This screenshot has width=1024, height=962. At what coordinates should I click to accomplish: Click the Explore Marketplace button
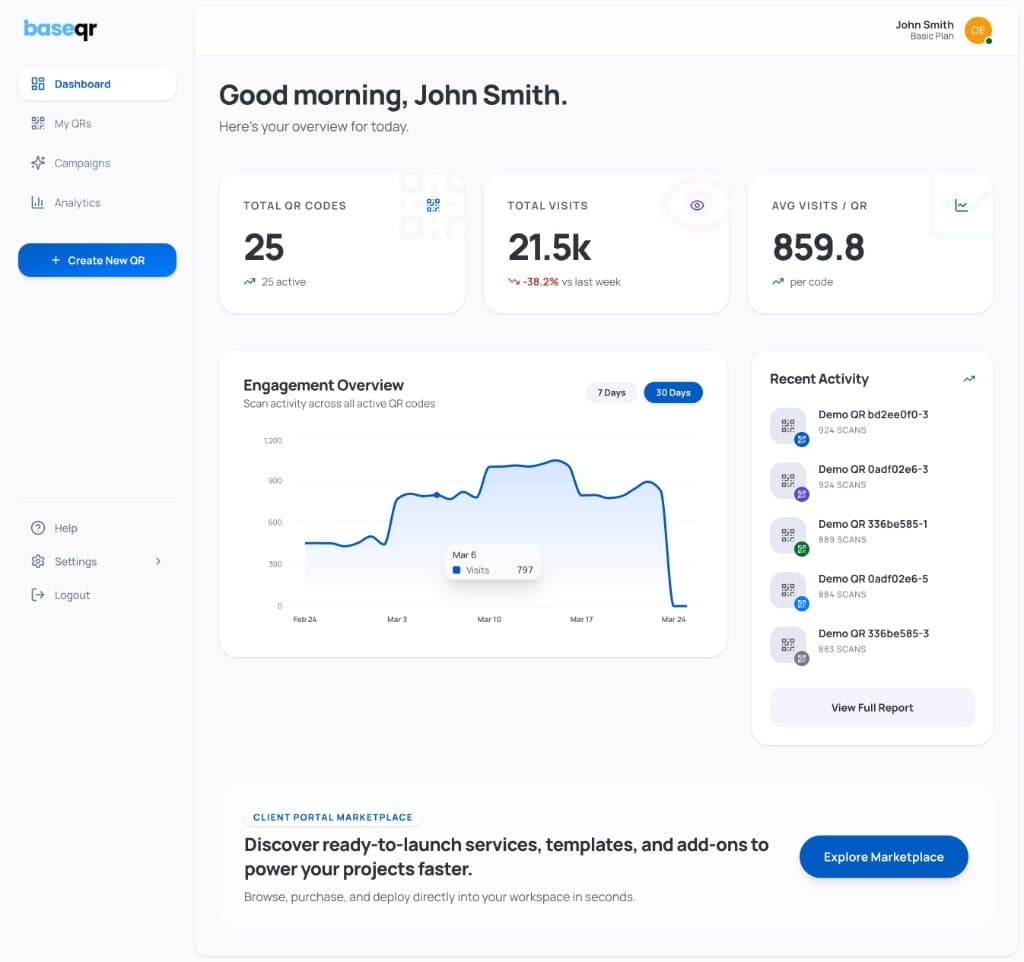[x=883, y=857]
